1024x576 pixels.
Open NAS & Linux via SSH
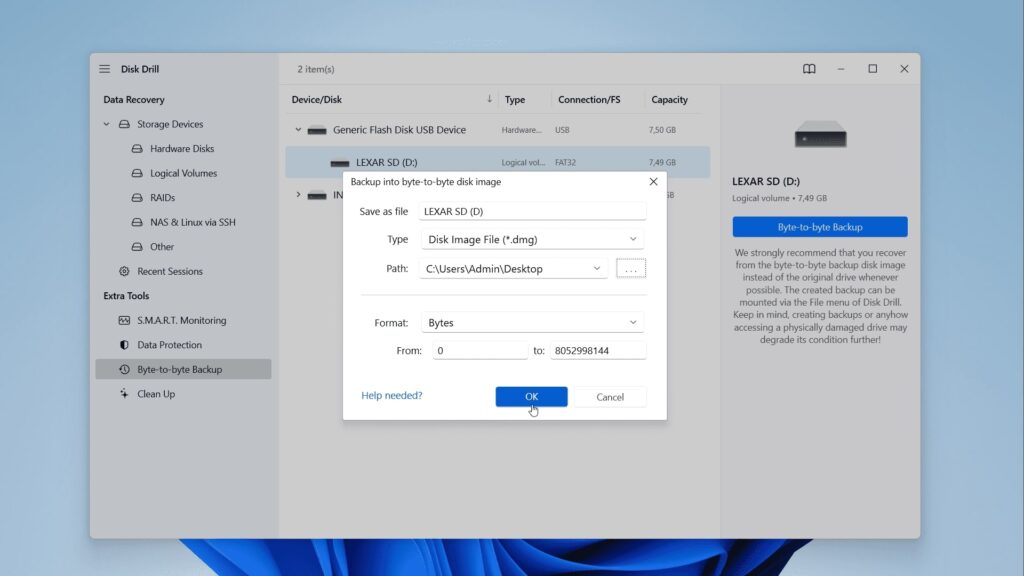point(135,221)
